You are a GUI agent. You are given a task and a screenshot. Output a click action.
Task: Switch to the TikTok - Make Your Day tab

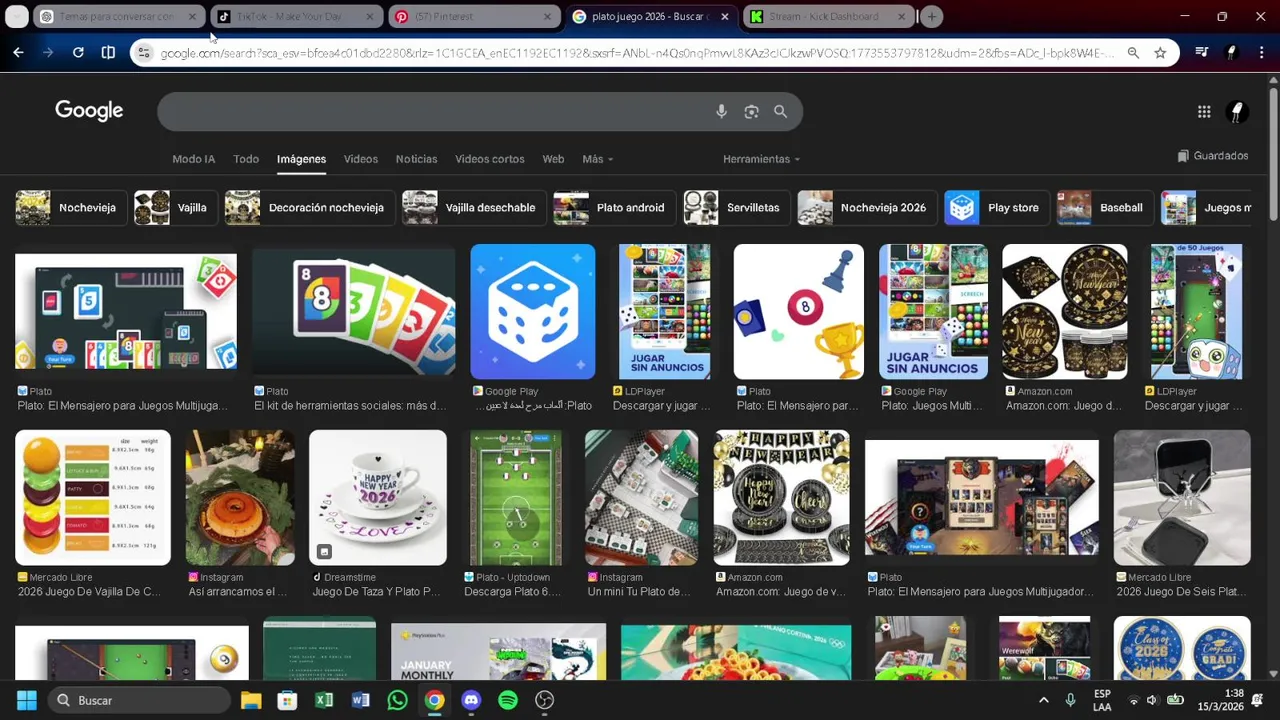click(x=295, y=16)
